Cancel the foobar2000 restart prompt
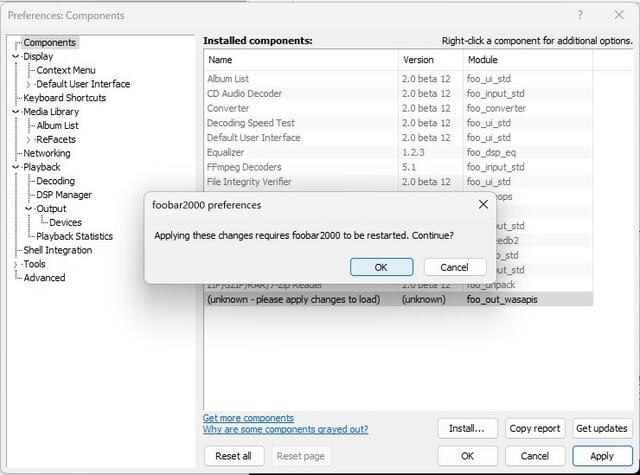This screenshot has height=475, width=640. (x=455, y=267)
